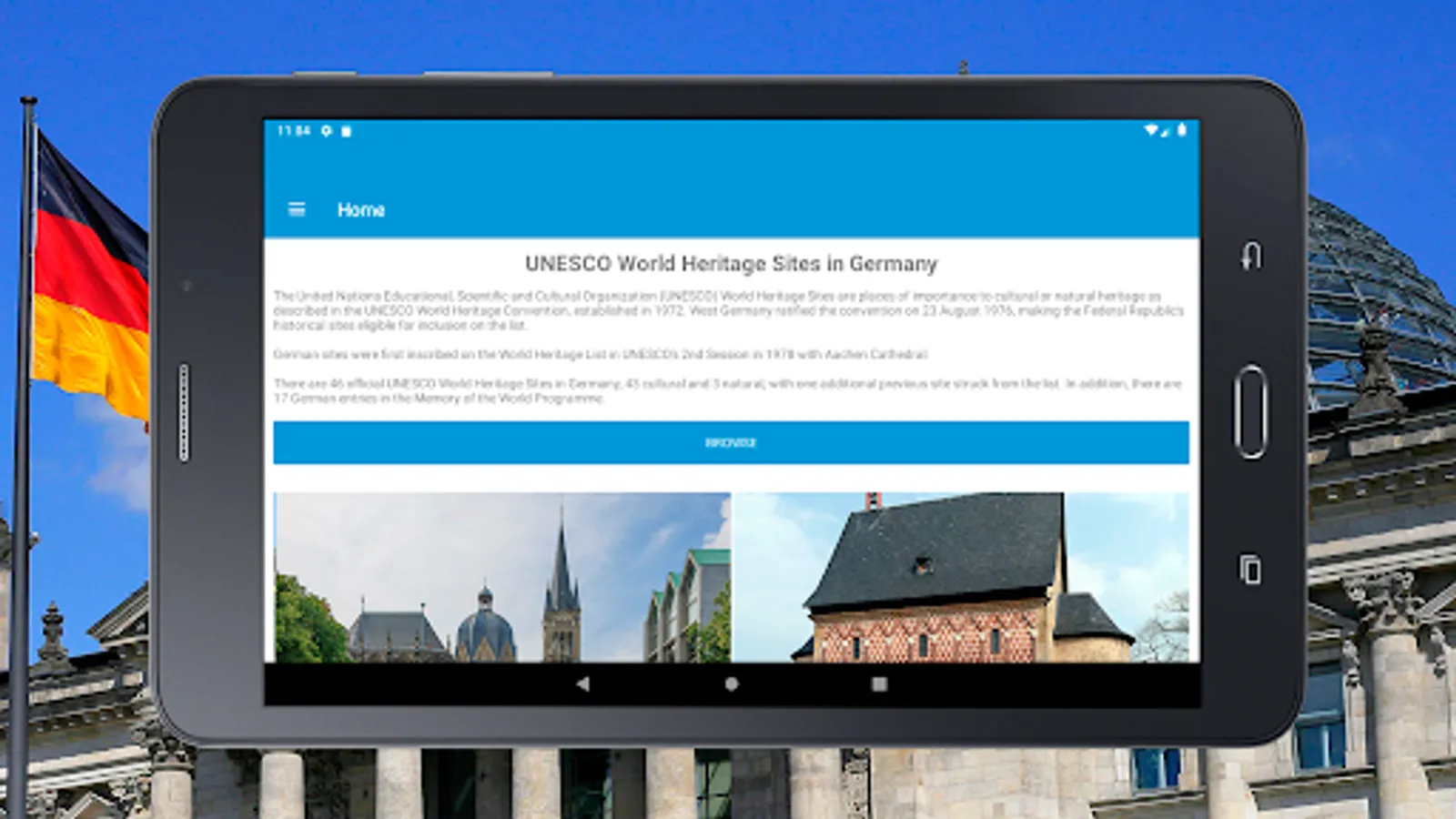Image resolution: width=1456 pixels, height=819 pixels.
Task: Click the paragraph starting "There are 46 official"
Action: (728, 390)
